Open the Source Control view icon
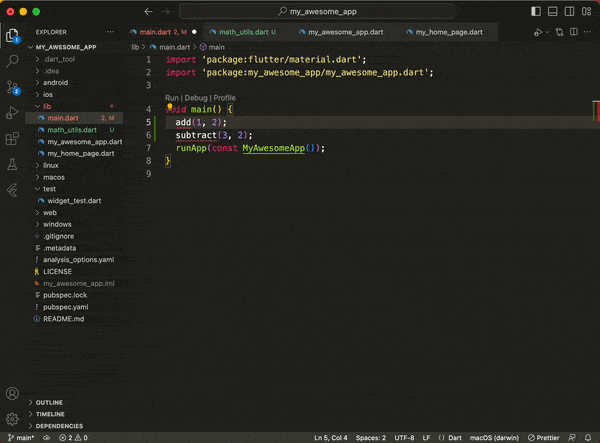 click(12, 88)
